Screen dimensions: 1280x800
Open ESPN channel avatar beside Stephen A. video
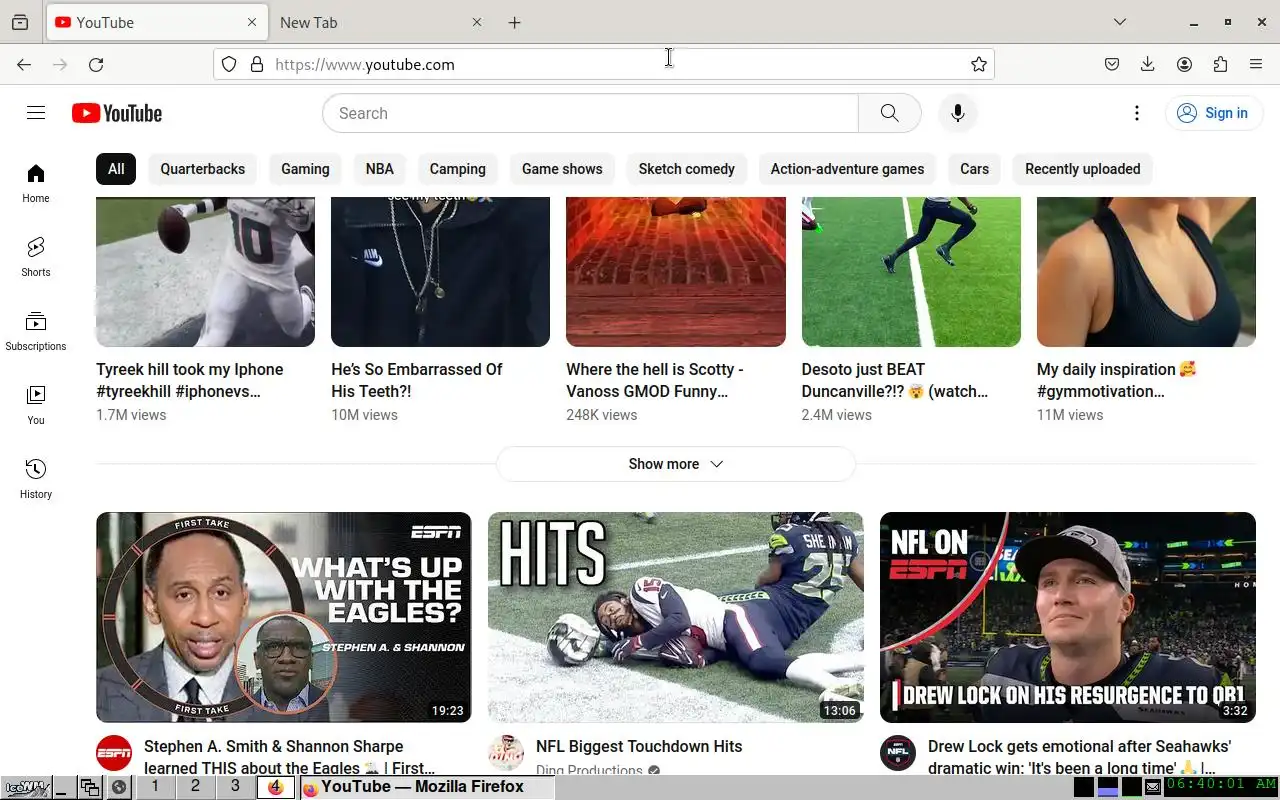114,753
